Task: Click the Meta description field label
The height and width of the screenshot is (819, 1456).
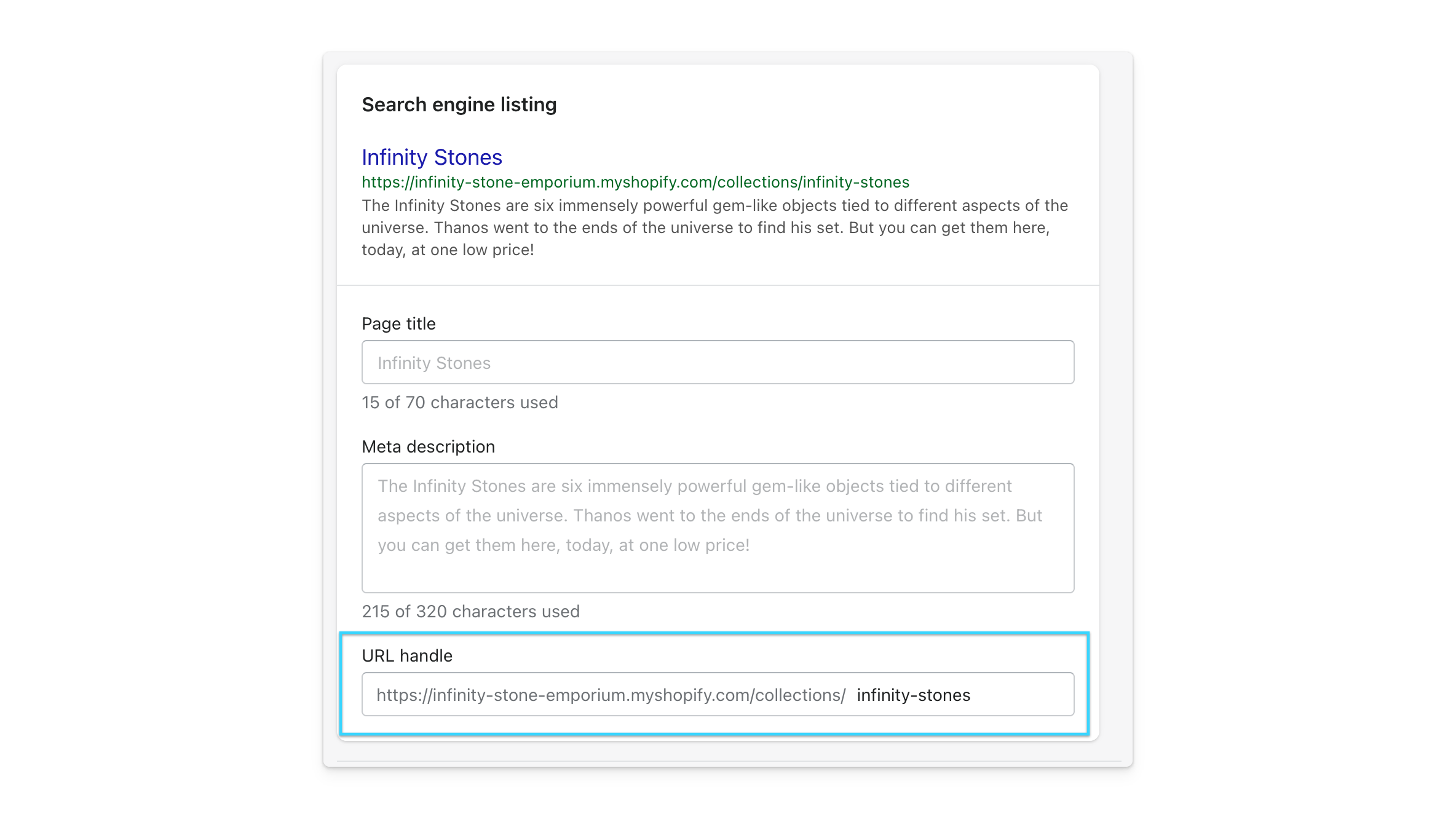Action: [428, 446]
